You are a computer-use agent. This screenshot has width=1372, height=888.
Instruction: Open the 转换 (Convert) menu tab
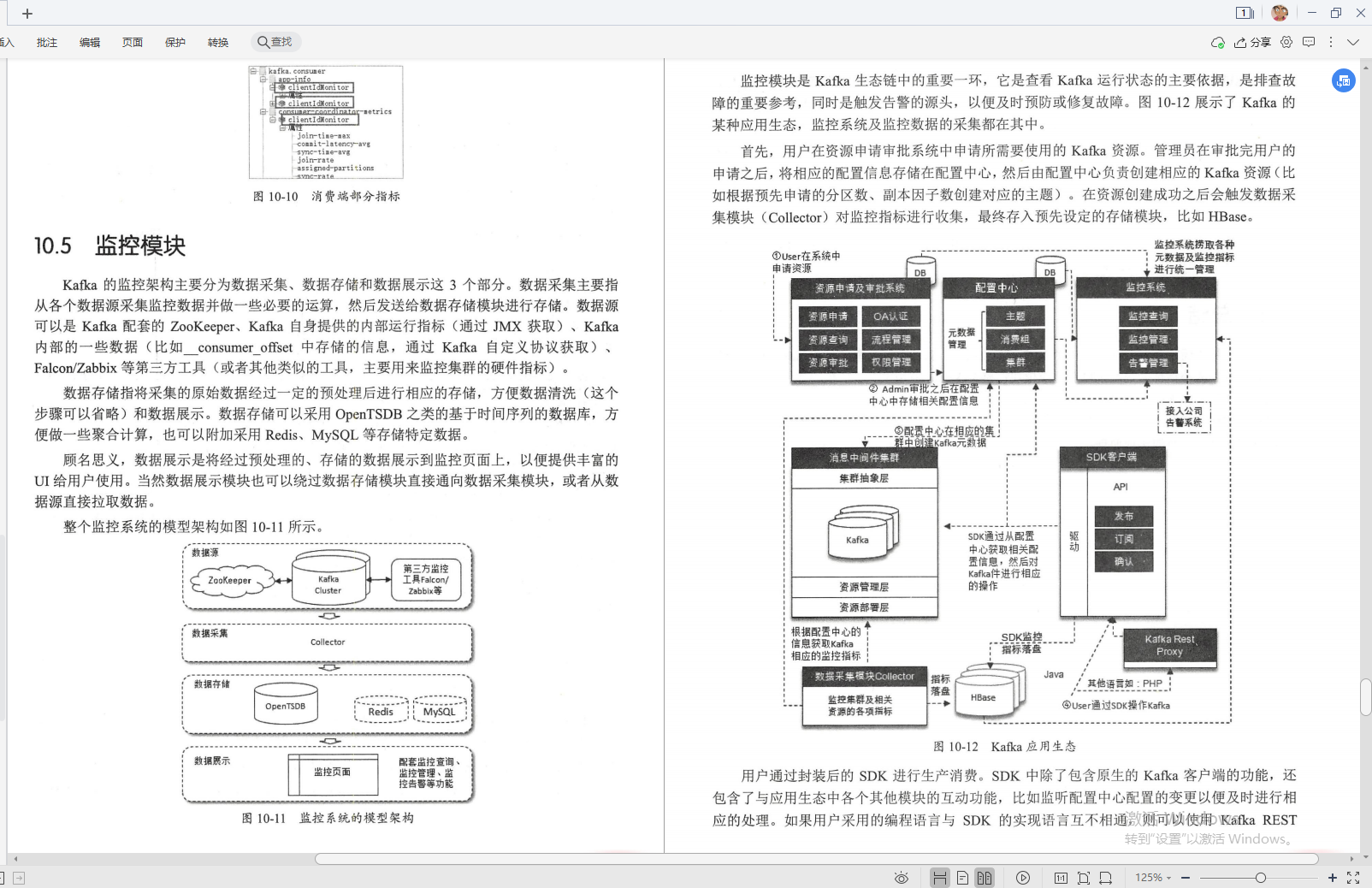[218, 42]
